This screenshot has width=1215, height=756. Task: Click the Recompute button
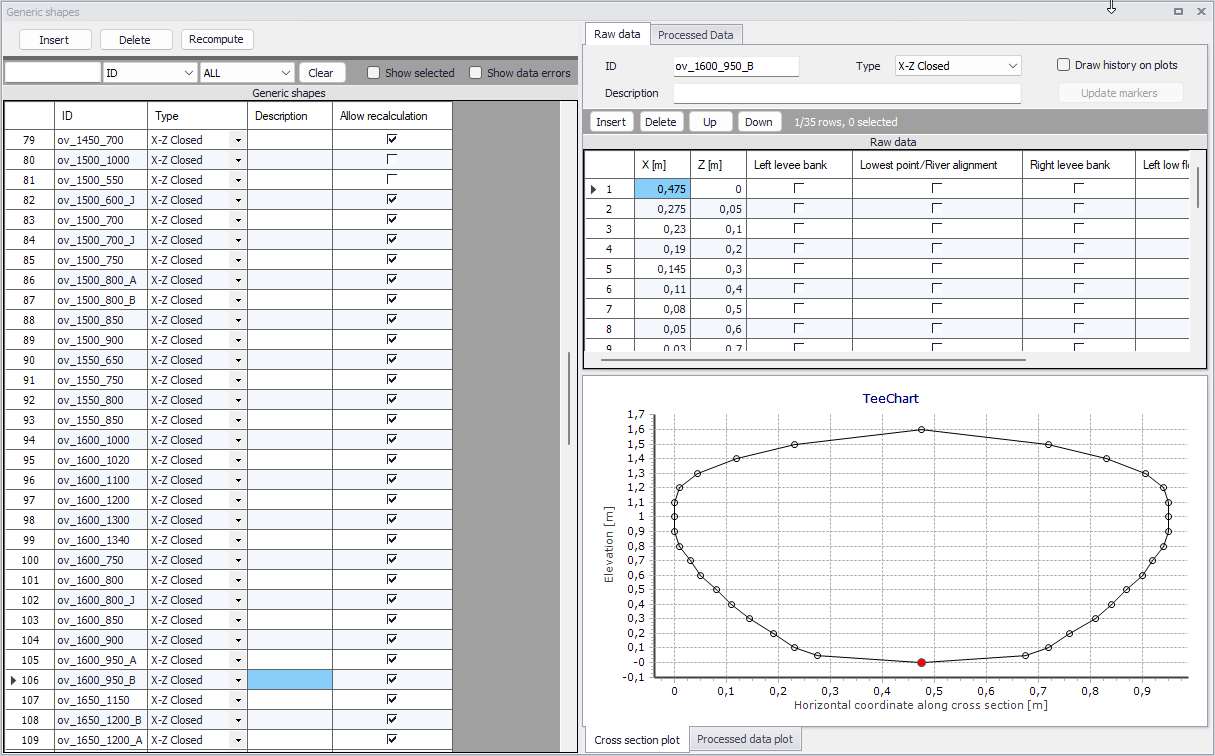click(217, 39)
